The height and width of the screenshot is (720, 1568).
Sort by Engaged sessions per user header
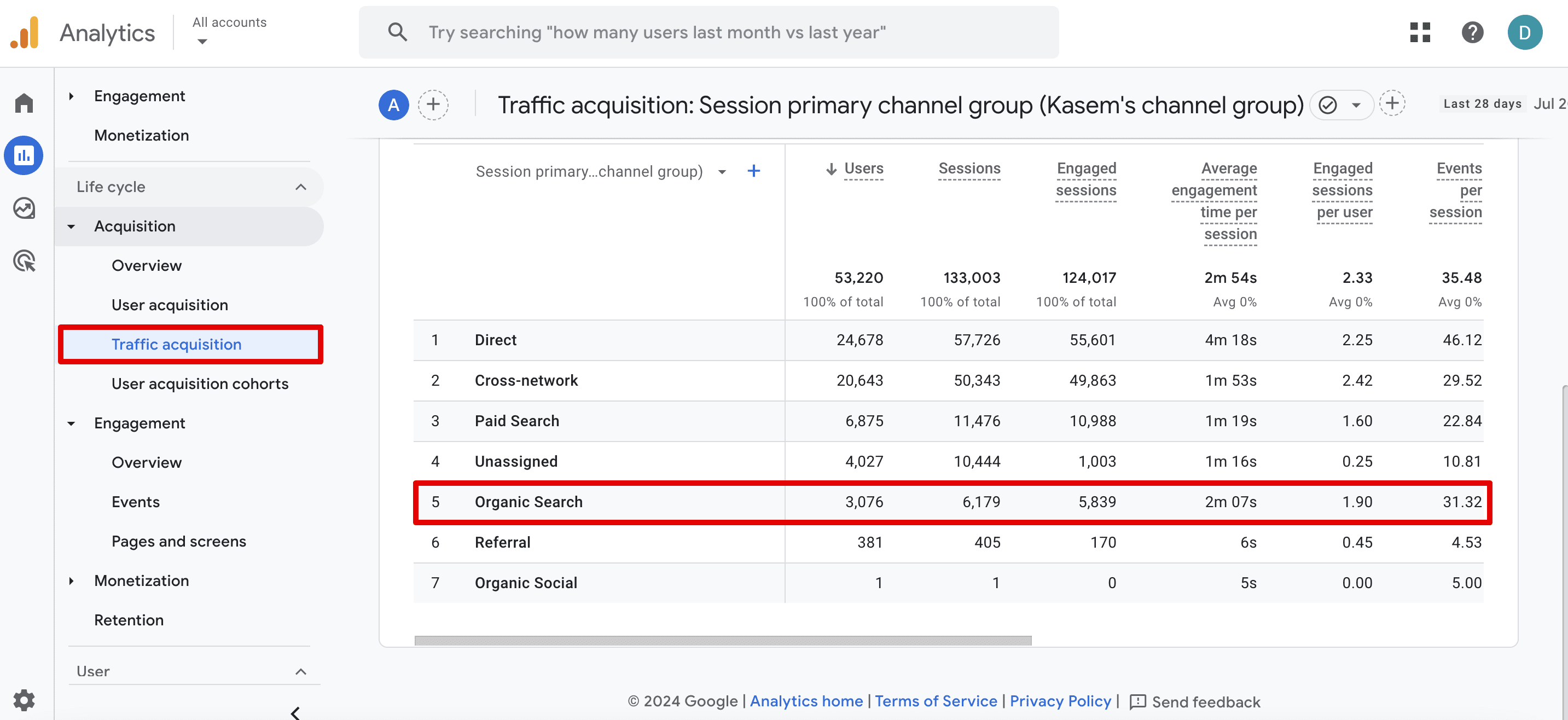click(1342, 190)
